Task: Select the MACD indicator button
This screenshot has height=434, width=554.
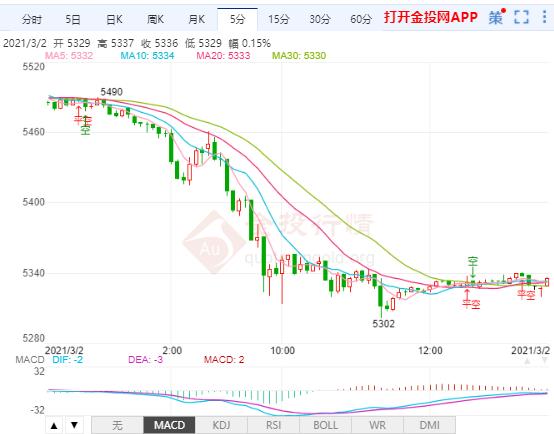Action: (x=169, y=425)
